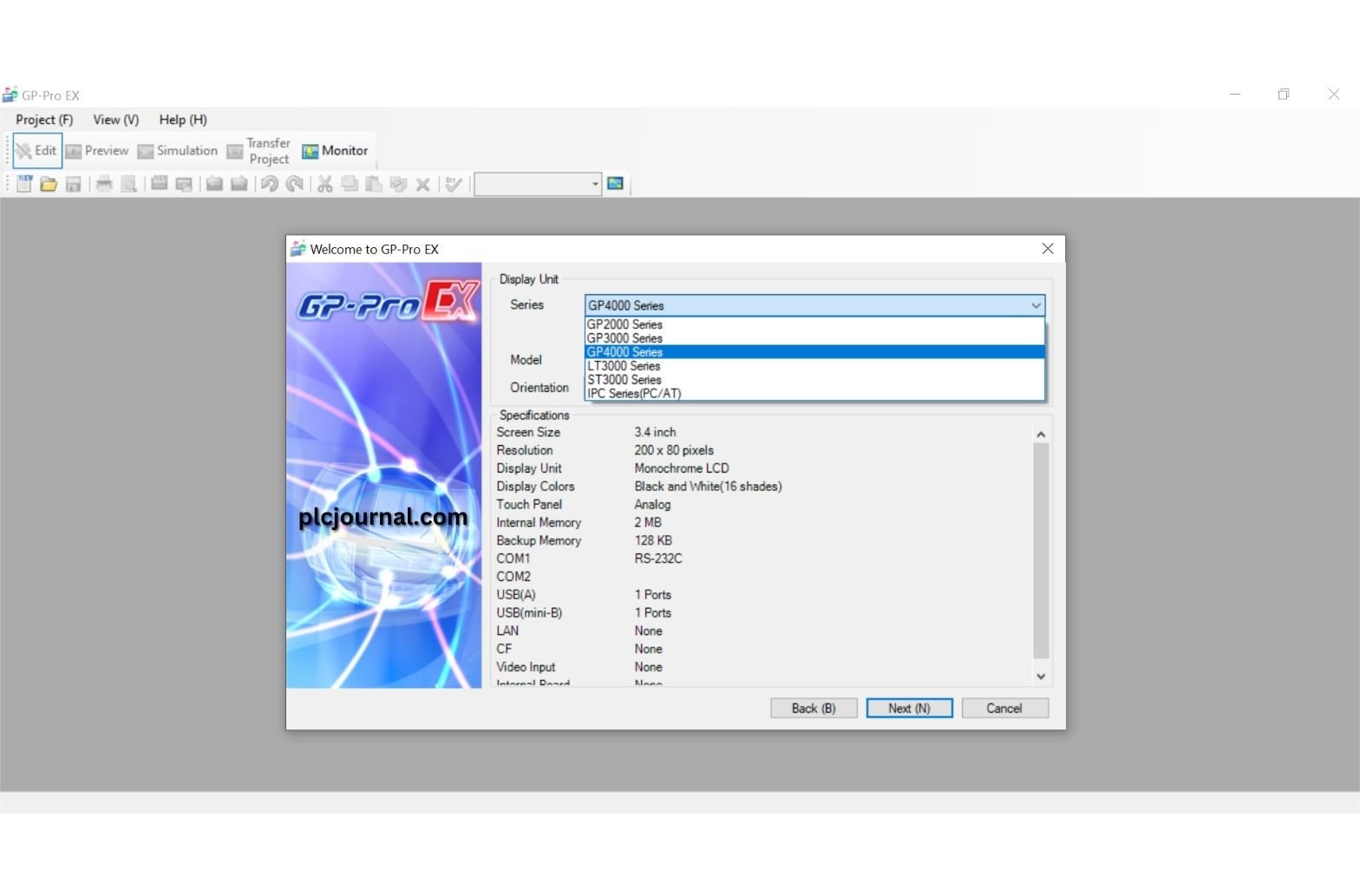Viewport: 1360px width, 896px height.
Task: Minimize the GP-Pro EX main window
Action: coord(1234,95)
